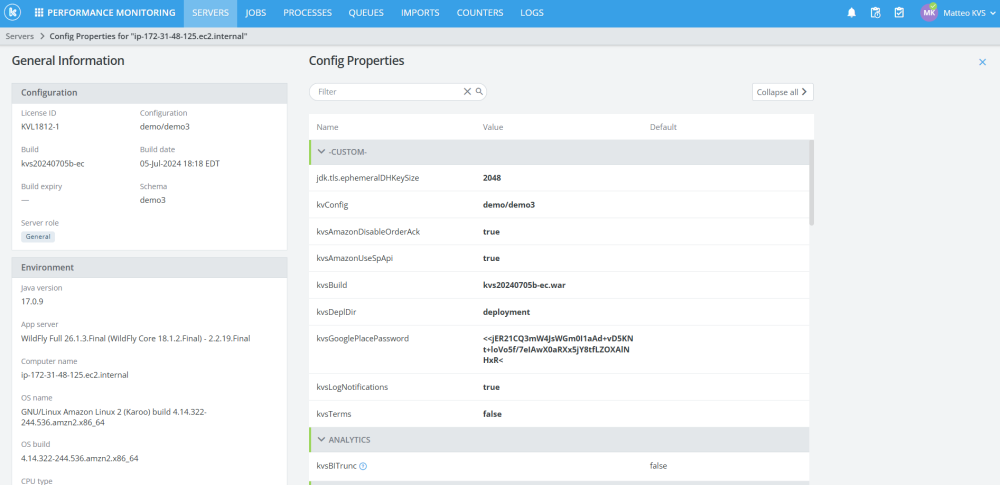Click the Default column header

(663, 127)
